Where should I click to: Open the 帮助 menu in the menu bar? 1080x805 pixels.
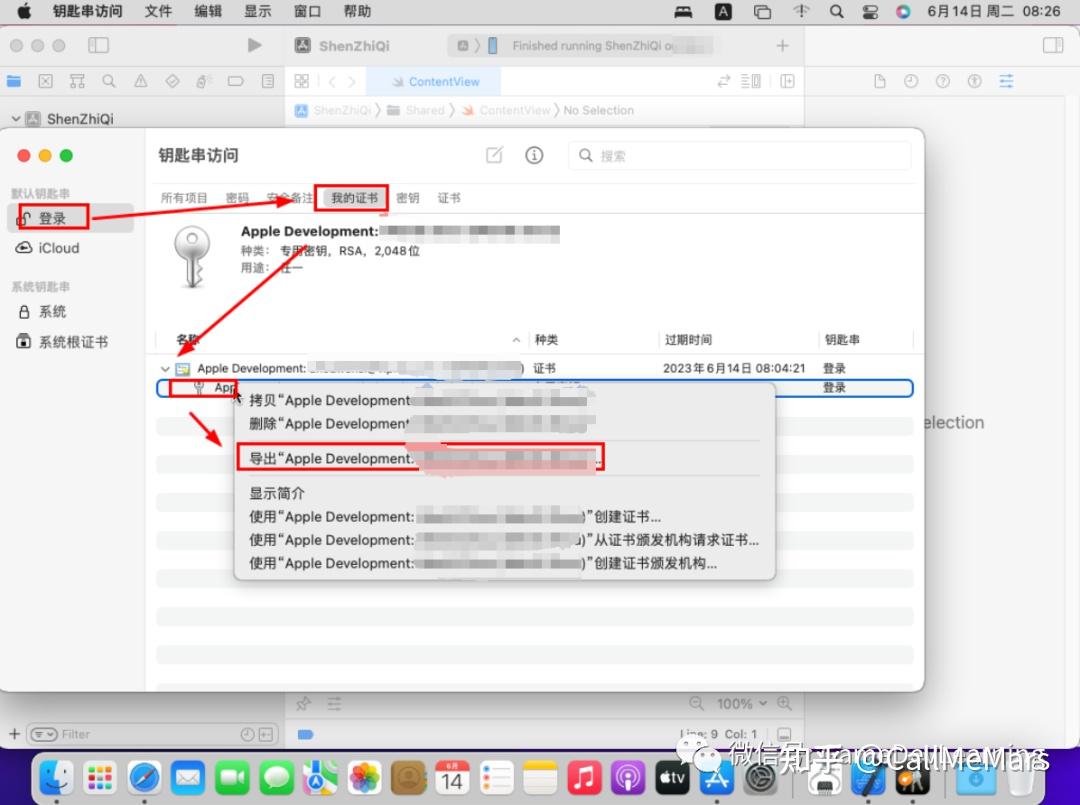[357, 11]
